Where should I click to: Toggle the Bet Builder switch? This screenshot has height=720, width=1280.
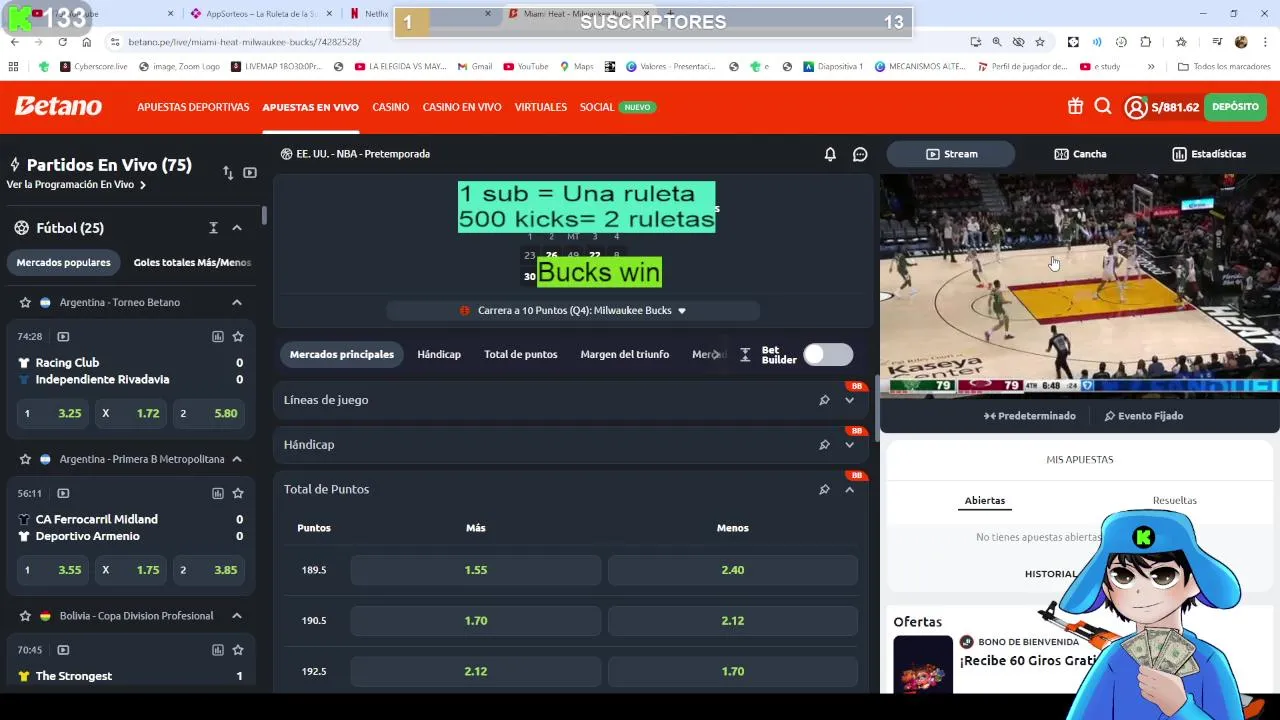[828, 354]
